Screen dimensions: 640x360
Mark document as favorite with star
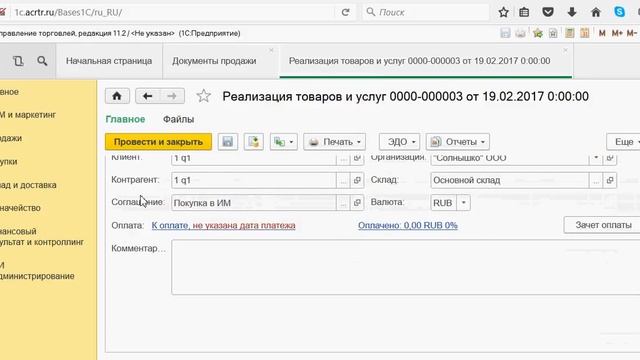pos(203,96)
